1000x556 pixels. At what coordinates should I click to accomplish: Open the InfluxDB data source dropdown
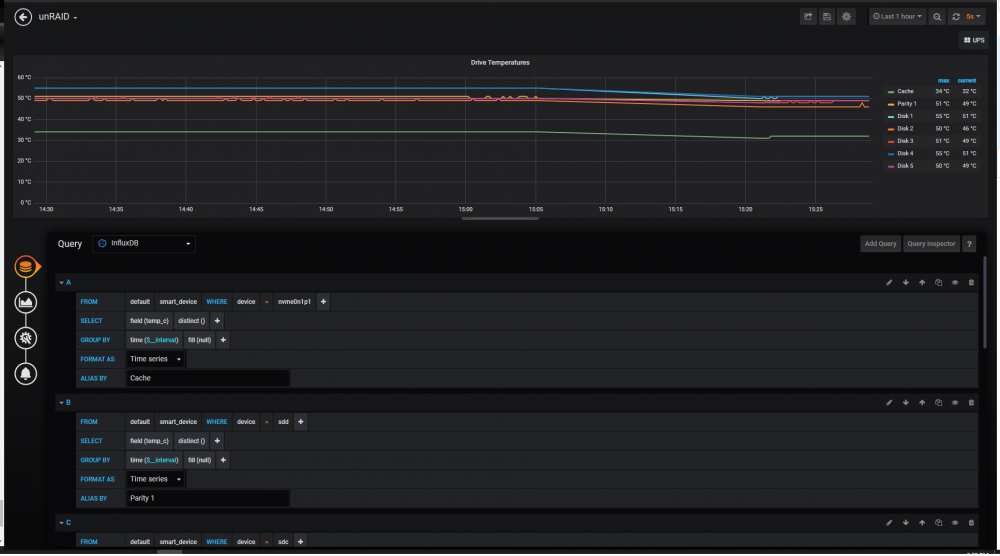click(x=143, y=244)
